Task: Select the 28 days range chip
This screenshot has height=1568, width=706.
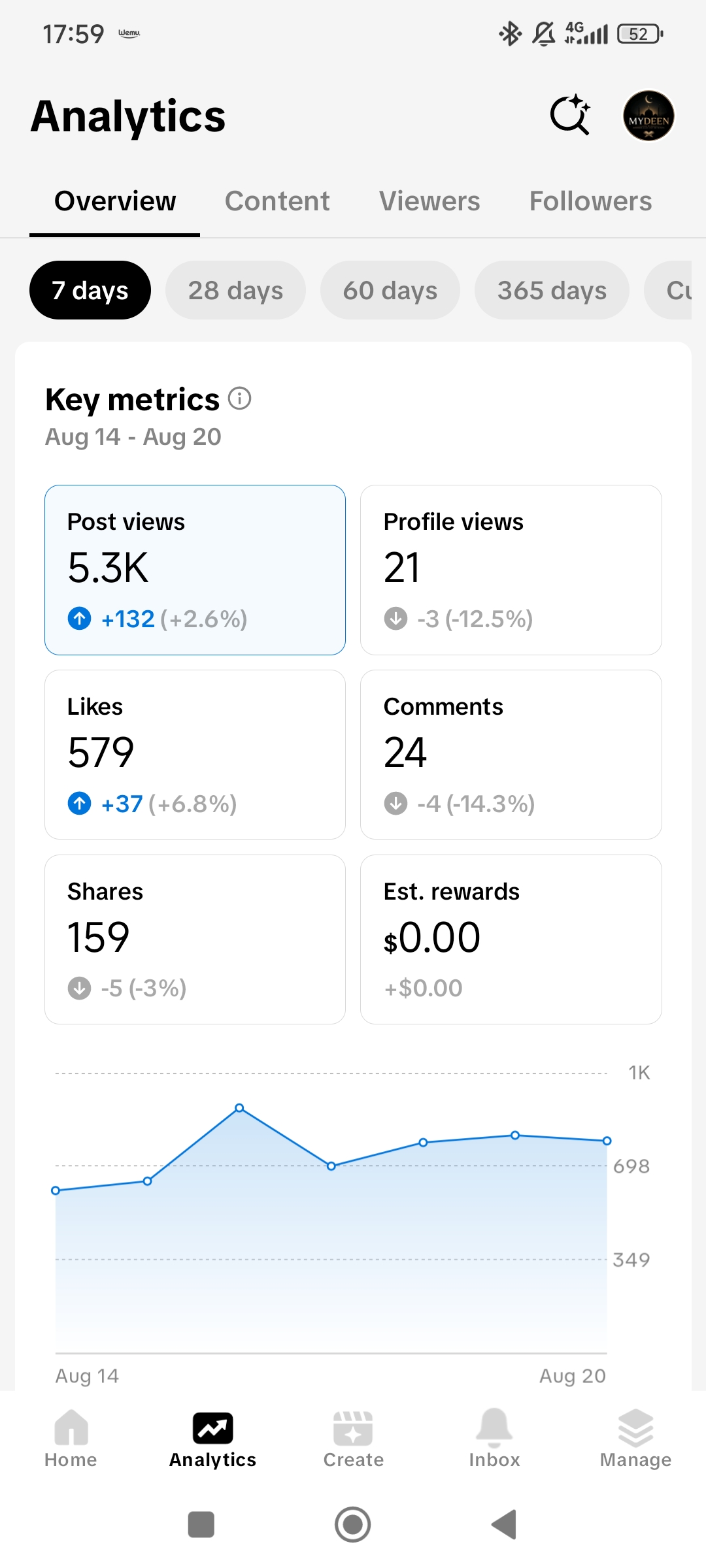Action: [x=235, y=290]
